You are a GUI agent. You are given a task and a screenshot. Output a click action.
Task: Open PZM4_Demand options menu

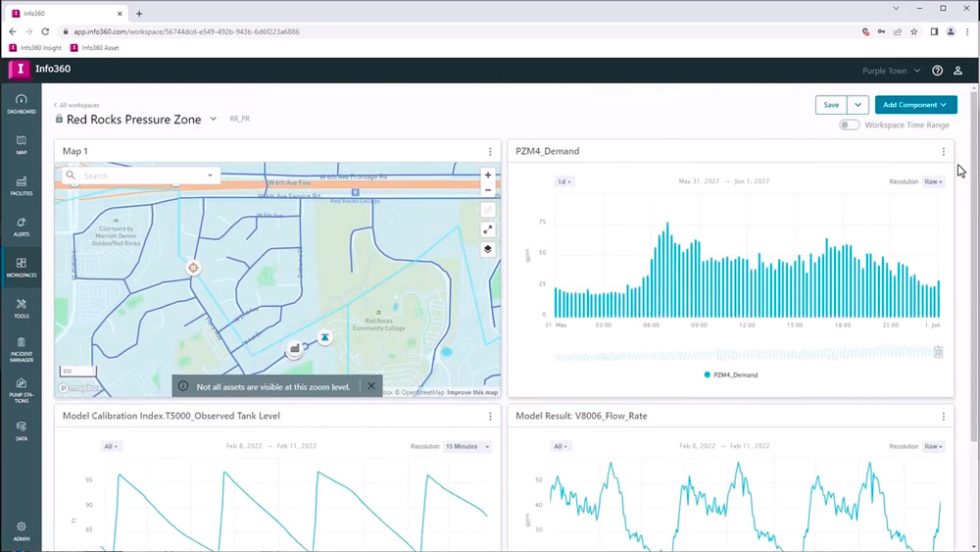click(x=943, y=151)
